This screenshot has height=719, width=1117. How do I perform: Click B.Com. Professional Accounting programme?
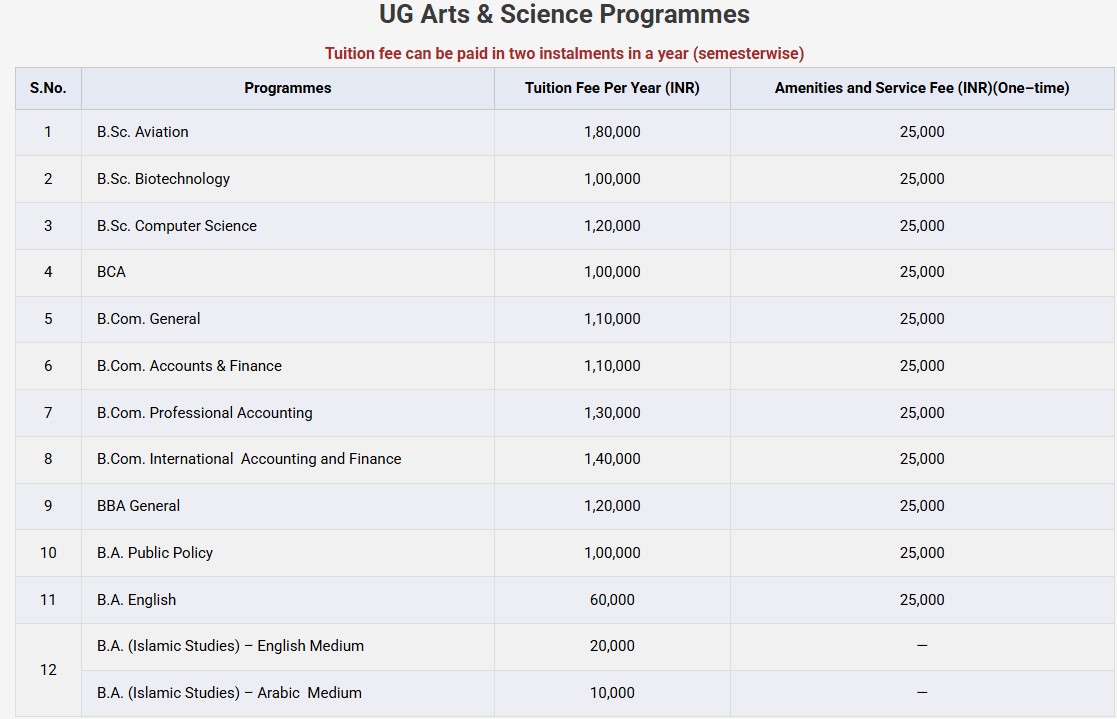click(204, 413)
